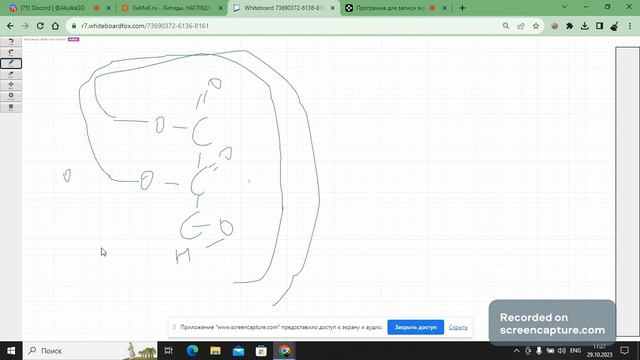Open browser Downloads icon
Image resolution: width=640 pixels, height=360 pixels.
(x=584, y=26)
